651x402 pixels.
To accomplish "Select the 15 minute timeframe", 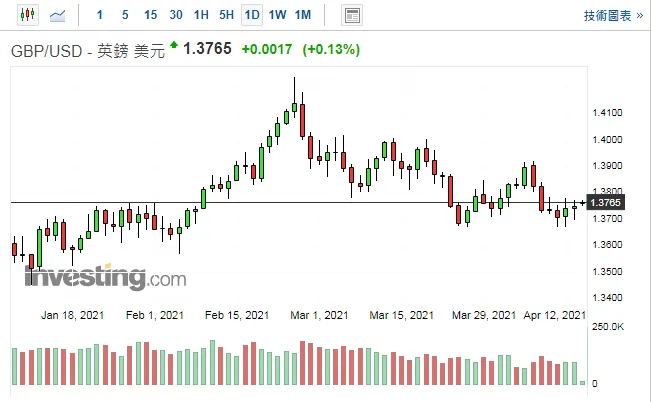I will point(150,15).
